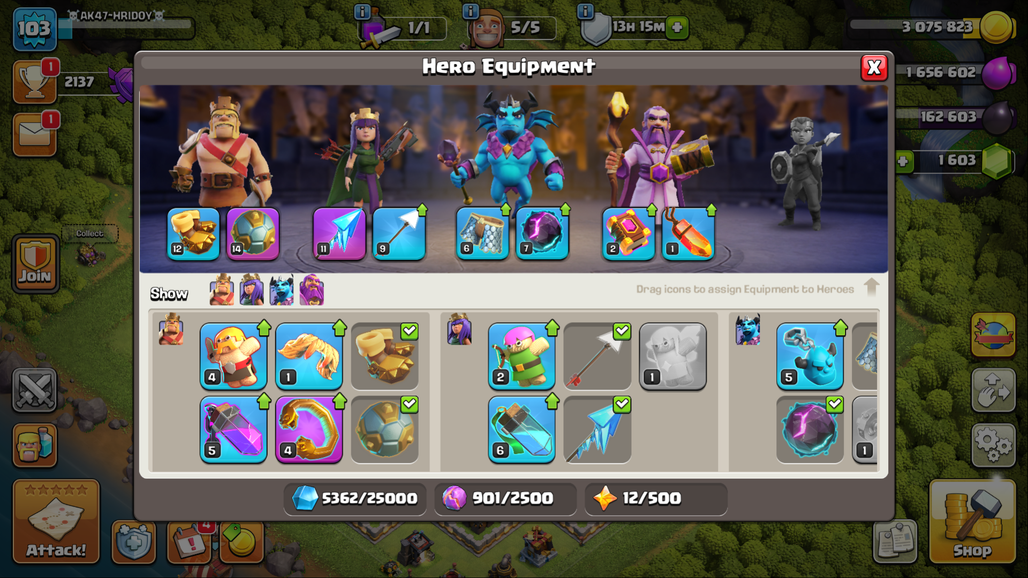Open the trophy league icon
The height and width of the screenshot is (578, 1028).
click(34, 83)
